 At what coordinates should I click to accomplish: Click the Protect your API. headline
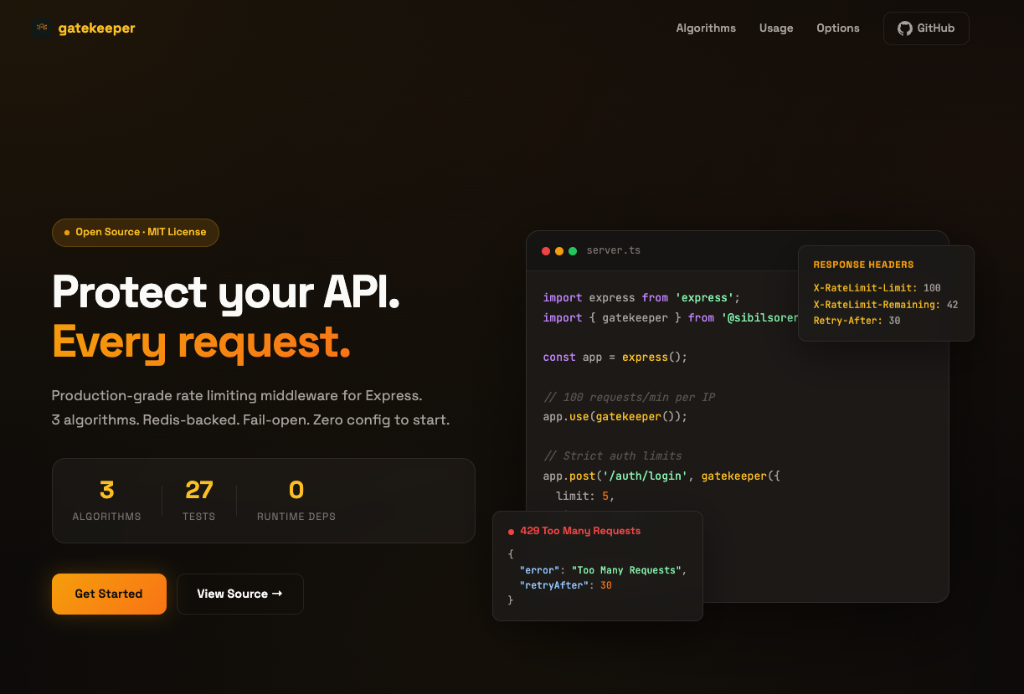pyautogui.click(x=226, y=291)
